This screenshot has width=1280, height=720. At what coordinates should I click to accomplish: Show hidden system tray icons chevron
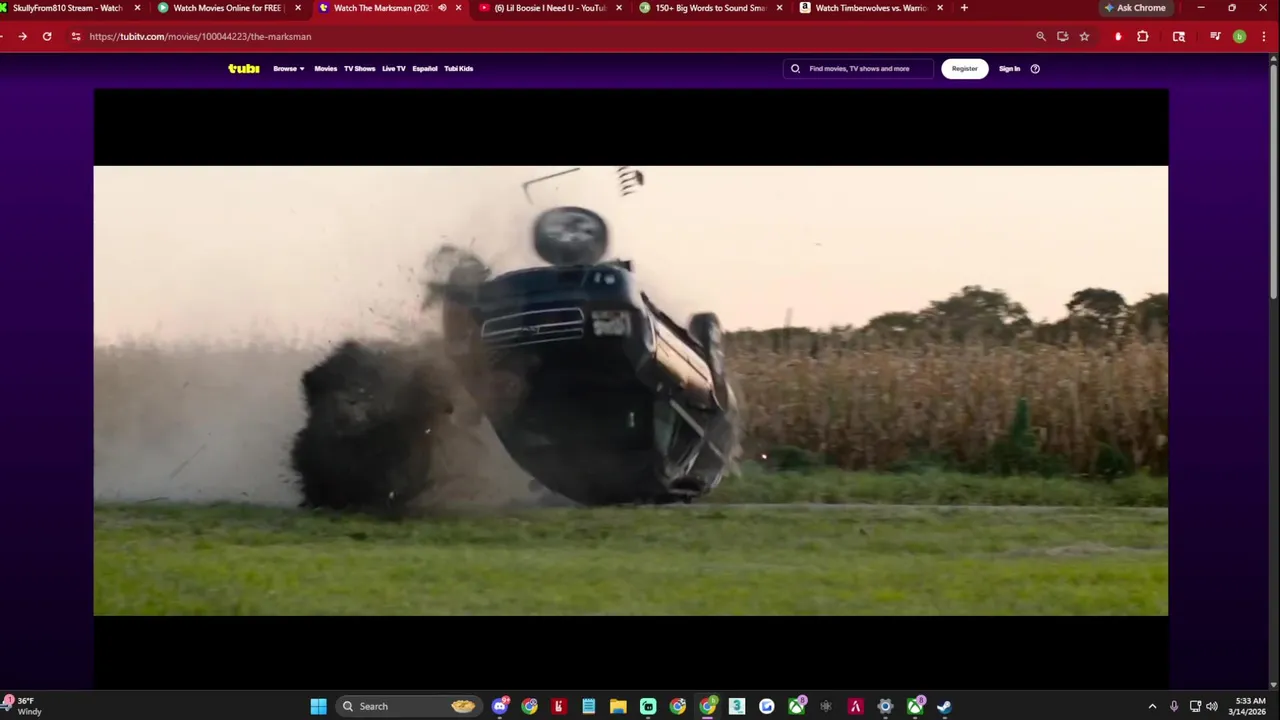click(1152, 706)
